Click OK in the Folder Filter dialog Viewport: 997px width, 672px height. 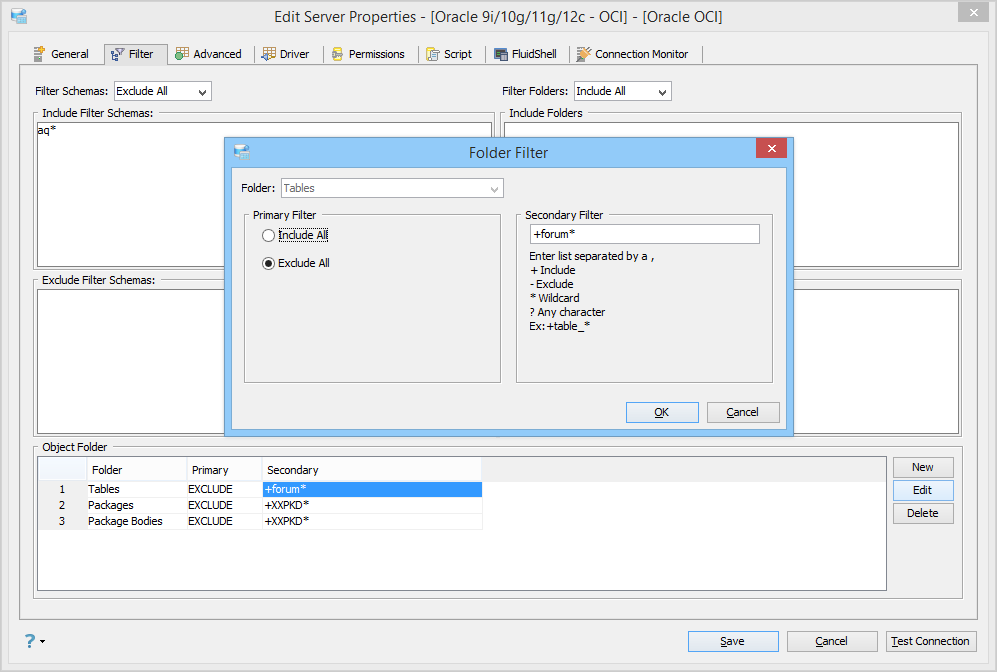(x=662, y=412)
